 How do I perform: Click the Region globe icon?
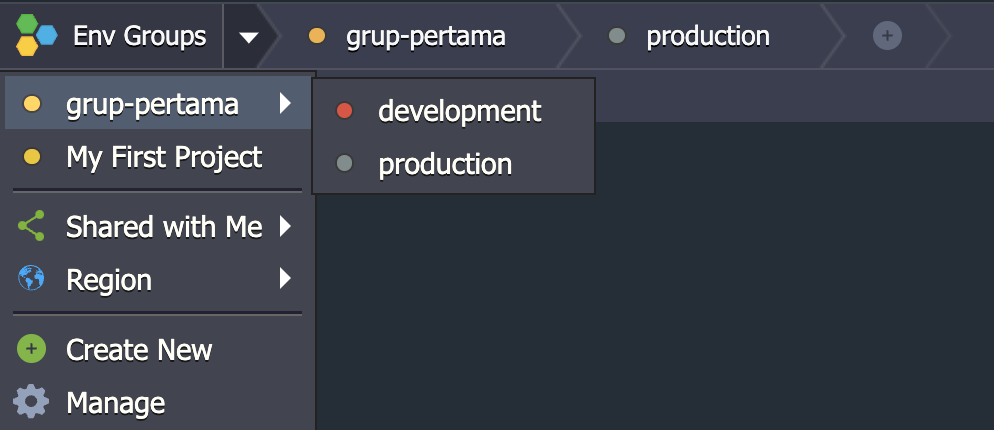point(31,278)
